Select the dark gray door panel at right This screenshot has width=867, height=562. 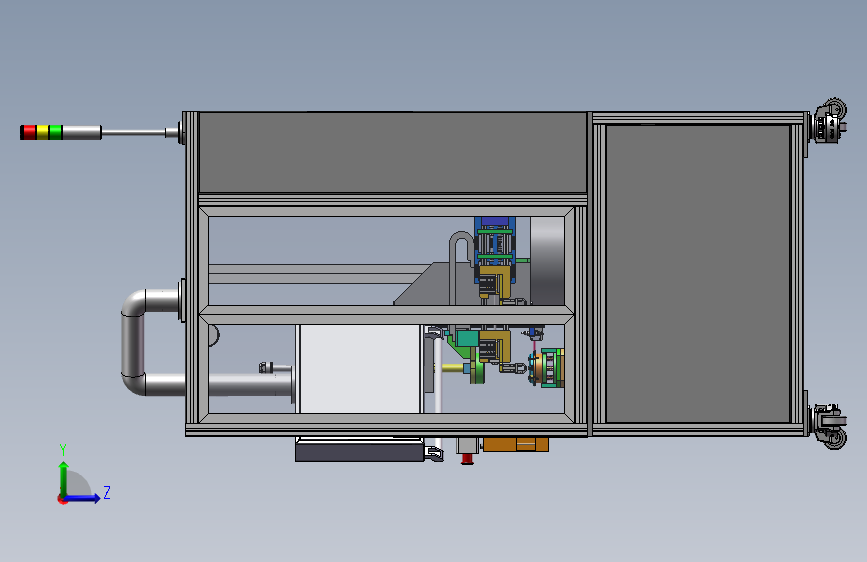[698, 274]
